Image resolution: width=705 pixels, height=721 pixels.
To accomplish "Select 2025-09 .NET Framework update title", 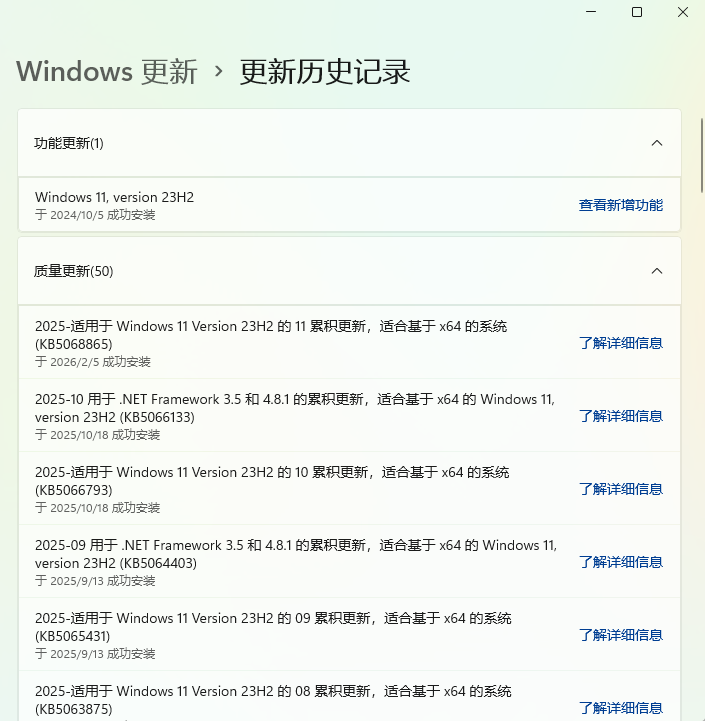I will pos(296,554).
